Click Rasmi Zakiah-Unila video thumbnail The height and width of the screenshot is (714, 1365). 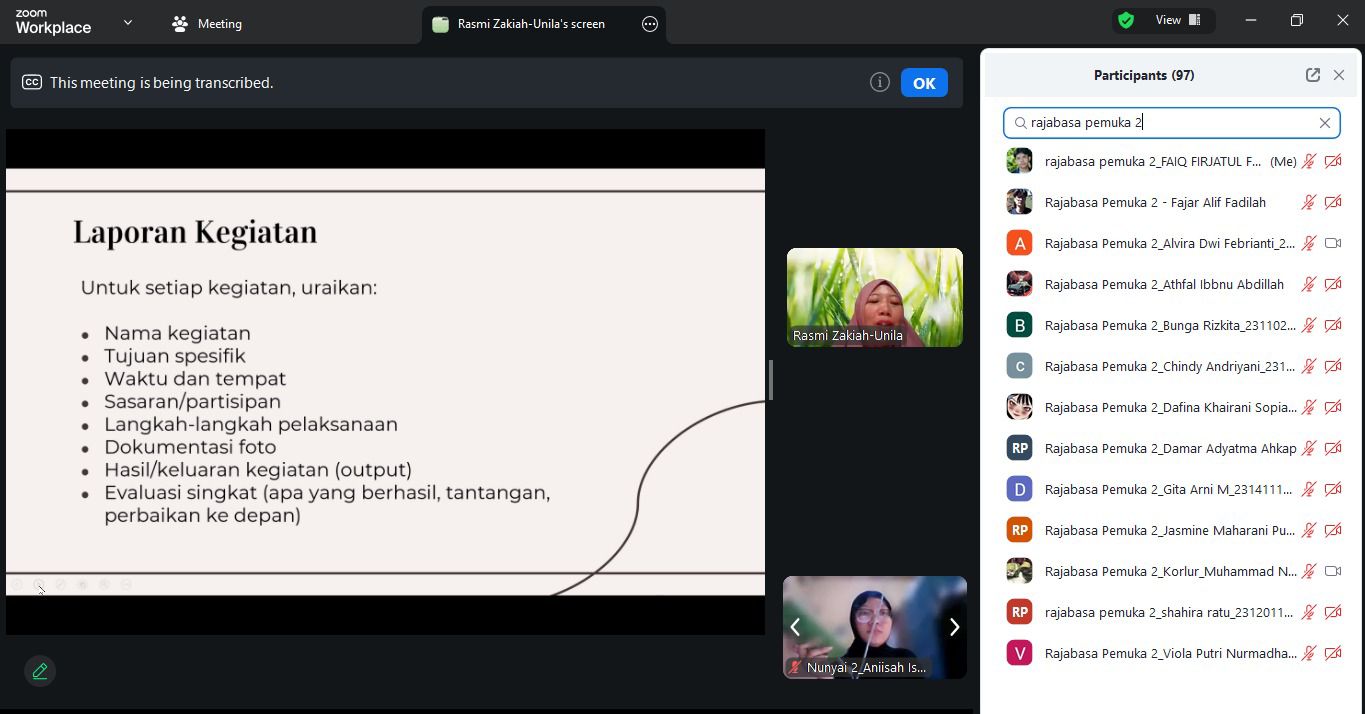tap(875, 298)
